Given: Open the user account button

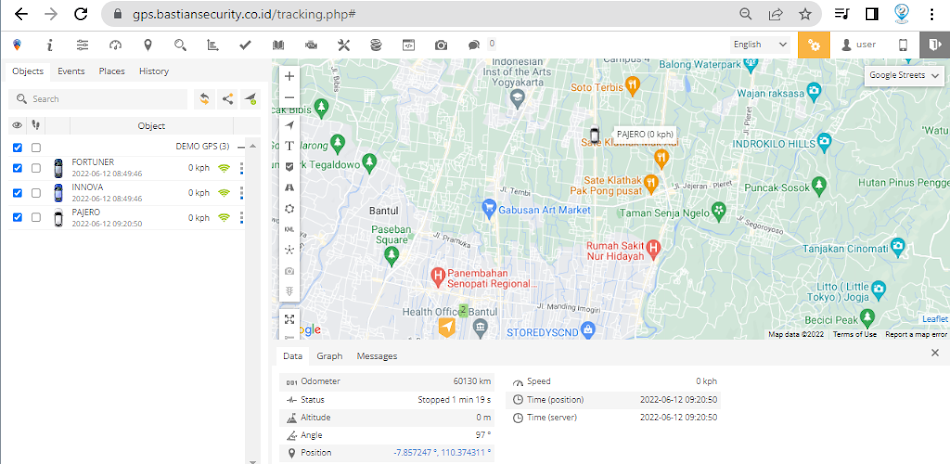Looking at the screenshot, I should (x=859, y=45).
